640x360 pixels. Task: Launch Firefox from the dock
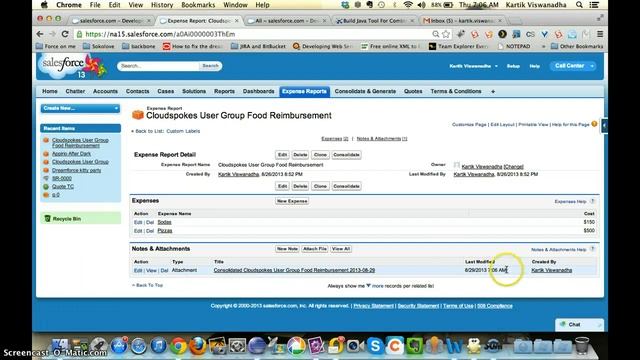pyautogui.click(x=198, y=346)
